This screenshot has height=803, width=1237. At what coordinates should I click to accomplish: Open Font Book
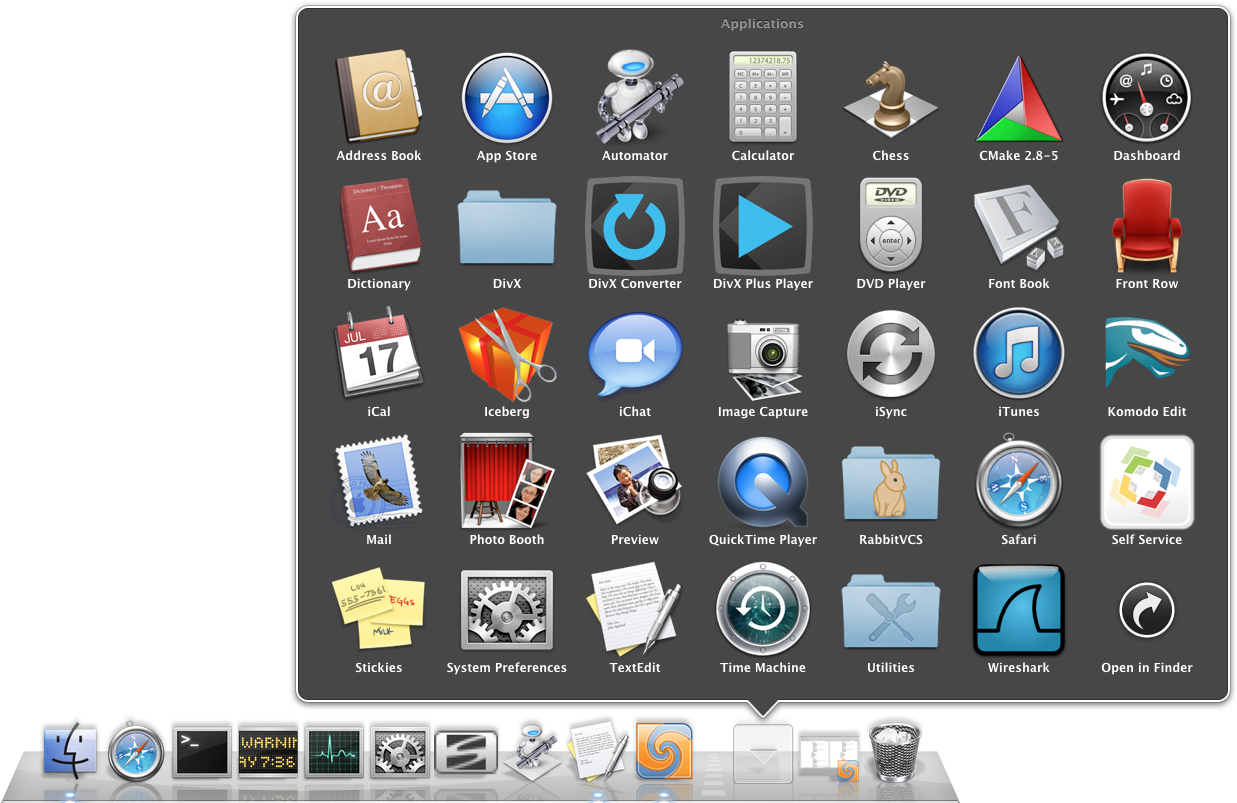(x=1019, y=227)
